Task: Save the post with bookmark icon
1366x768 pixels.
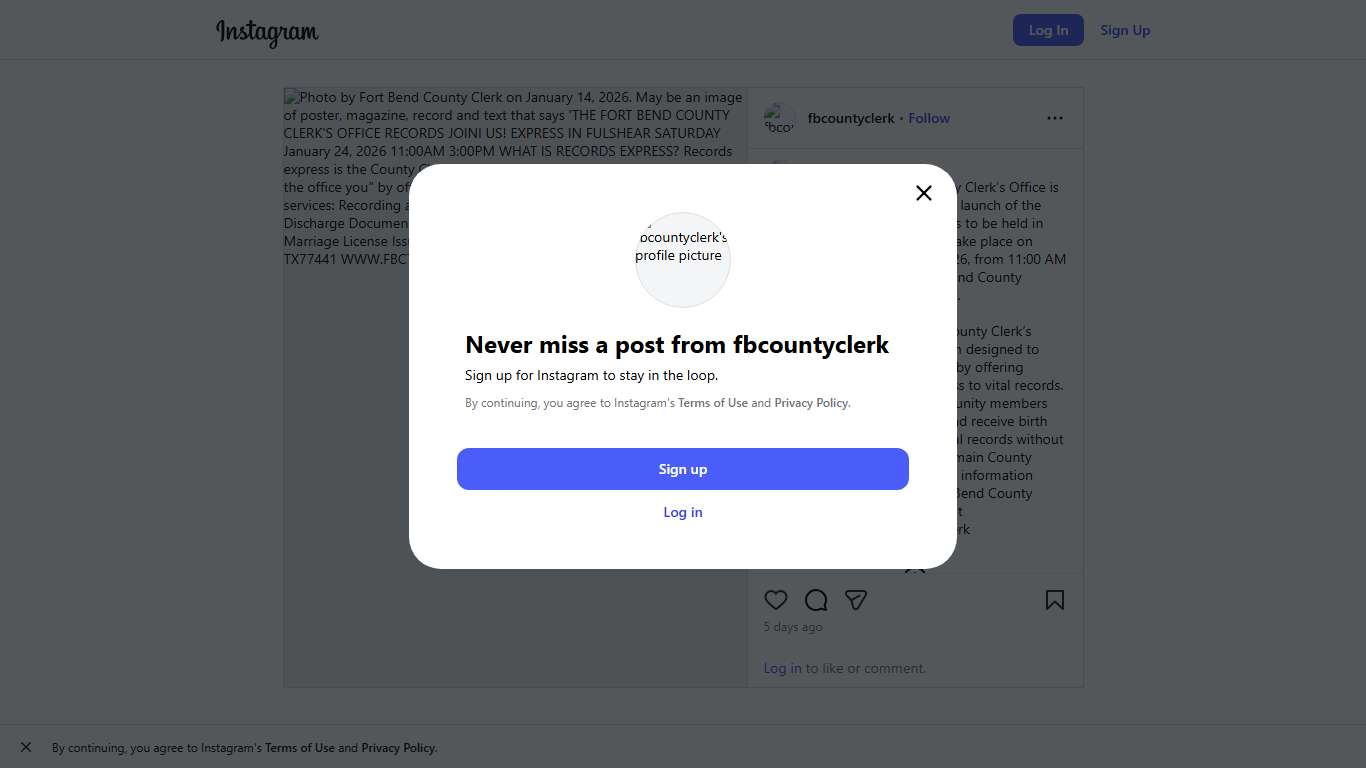Action: tap(1055, 600)
